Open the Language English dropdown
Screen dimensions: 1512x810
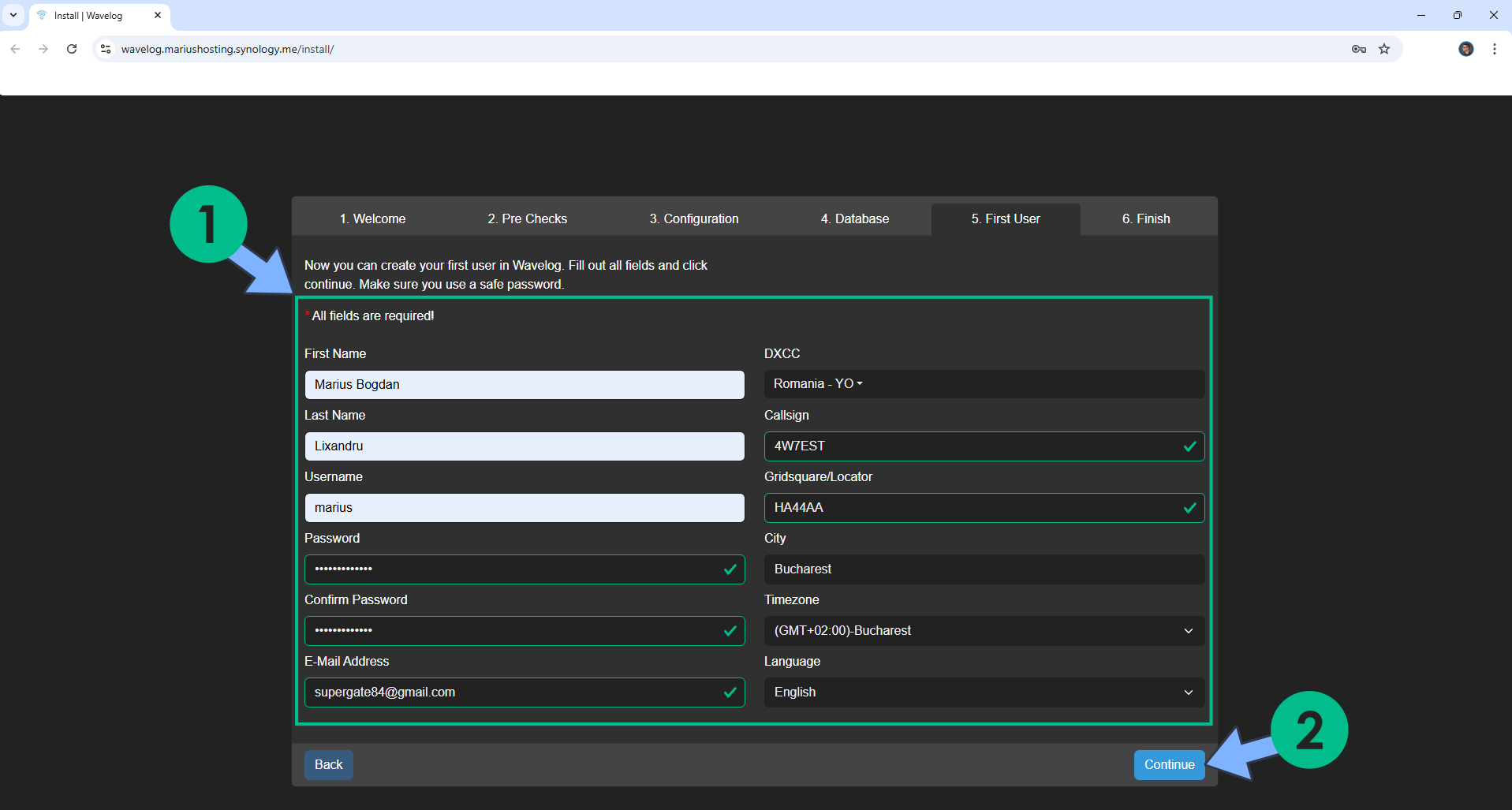pos(984,692)
